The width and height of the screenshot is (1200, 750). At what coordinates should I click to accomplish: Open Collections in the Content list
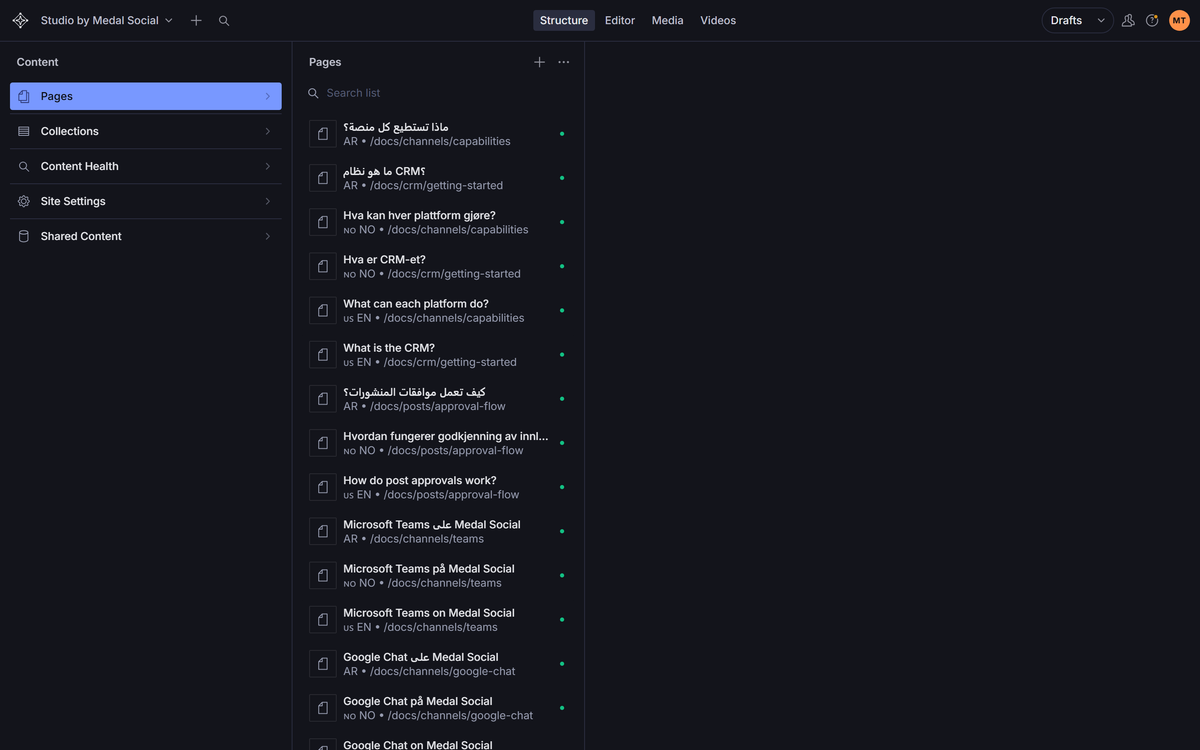pos(146,131)
